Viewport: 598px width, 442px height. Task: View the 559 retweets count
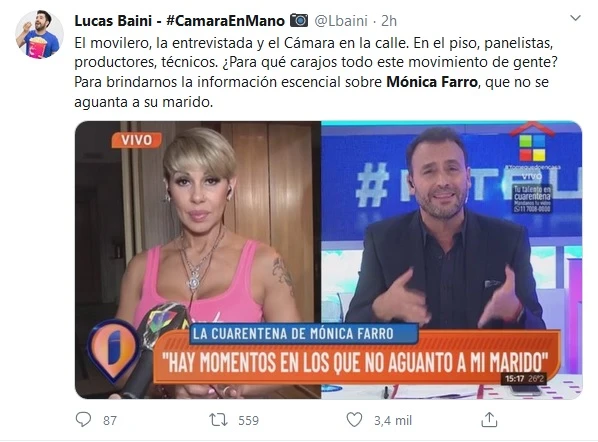pos(249,420)
